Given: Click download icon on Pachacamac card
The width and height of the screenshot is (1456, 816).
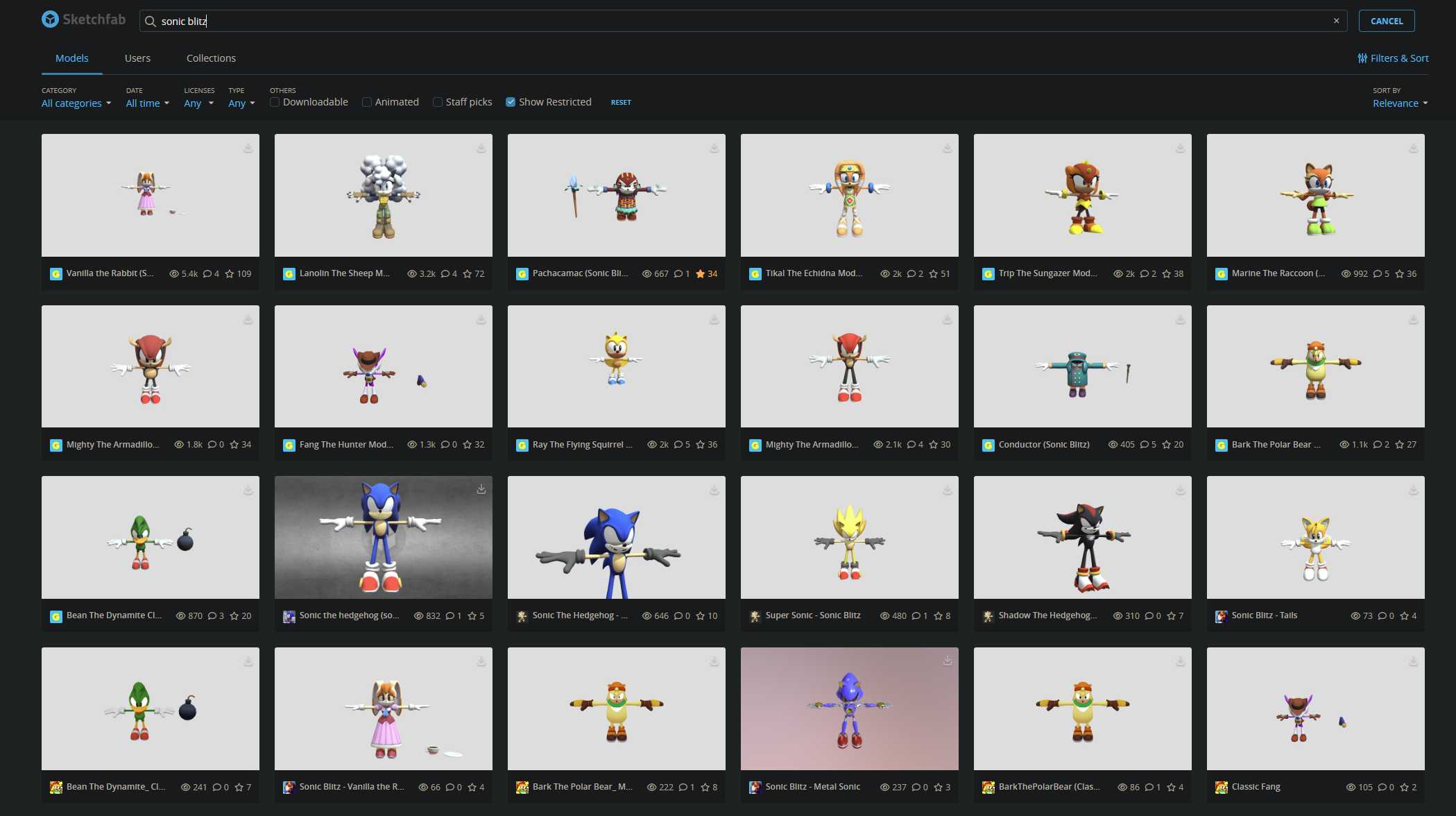Looking at the screenshot, I should click(714, 148).
